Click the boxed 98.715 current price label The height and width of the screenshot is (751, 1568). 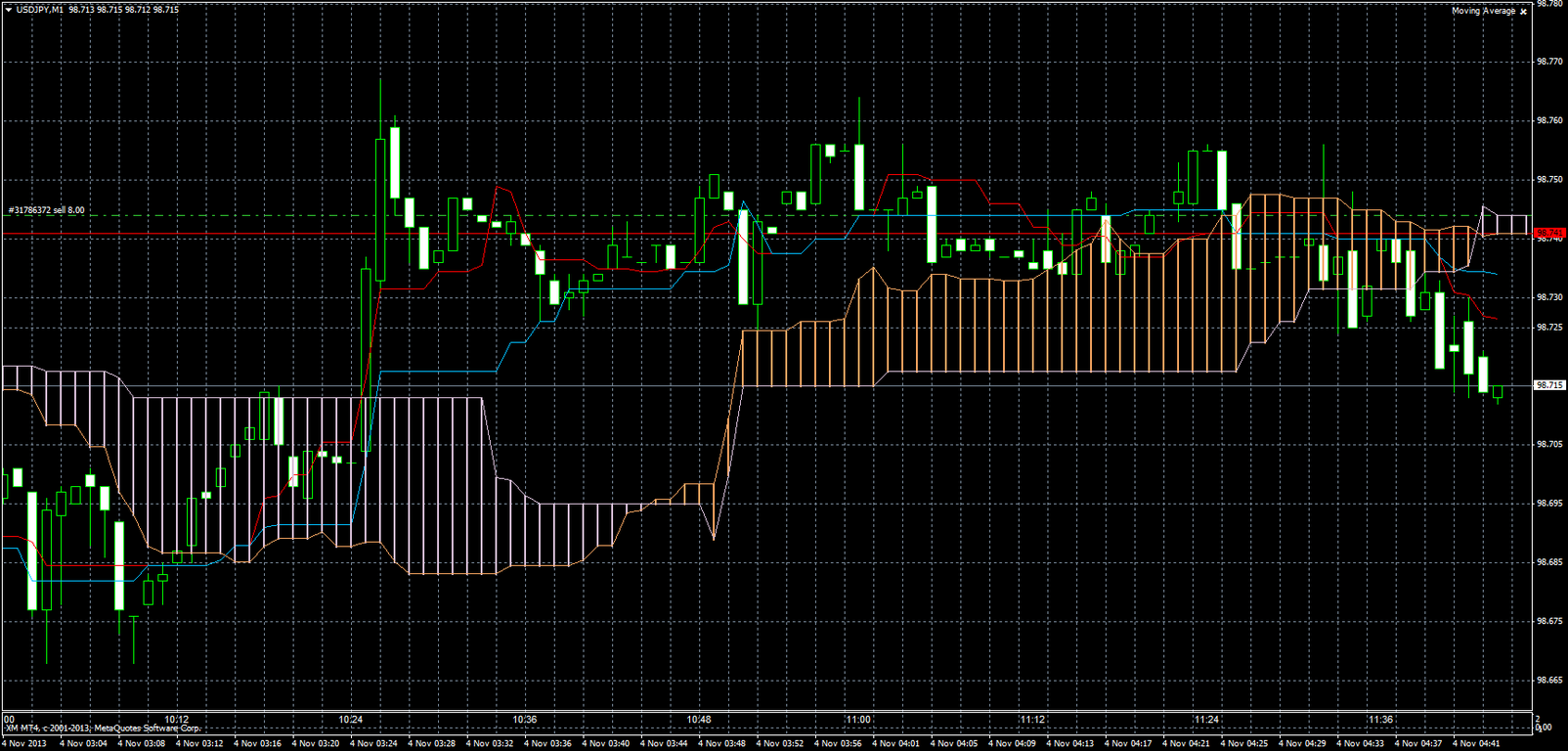point(1548,385)
